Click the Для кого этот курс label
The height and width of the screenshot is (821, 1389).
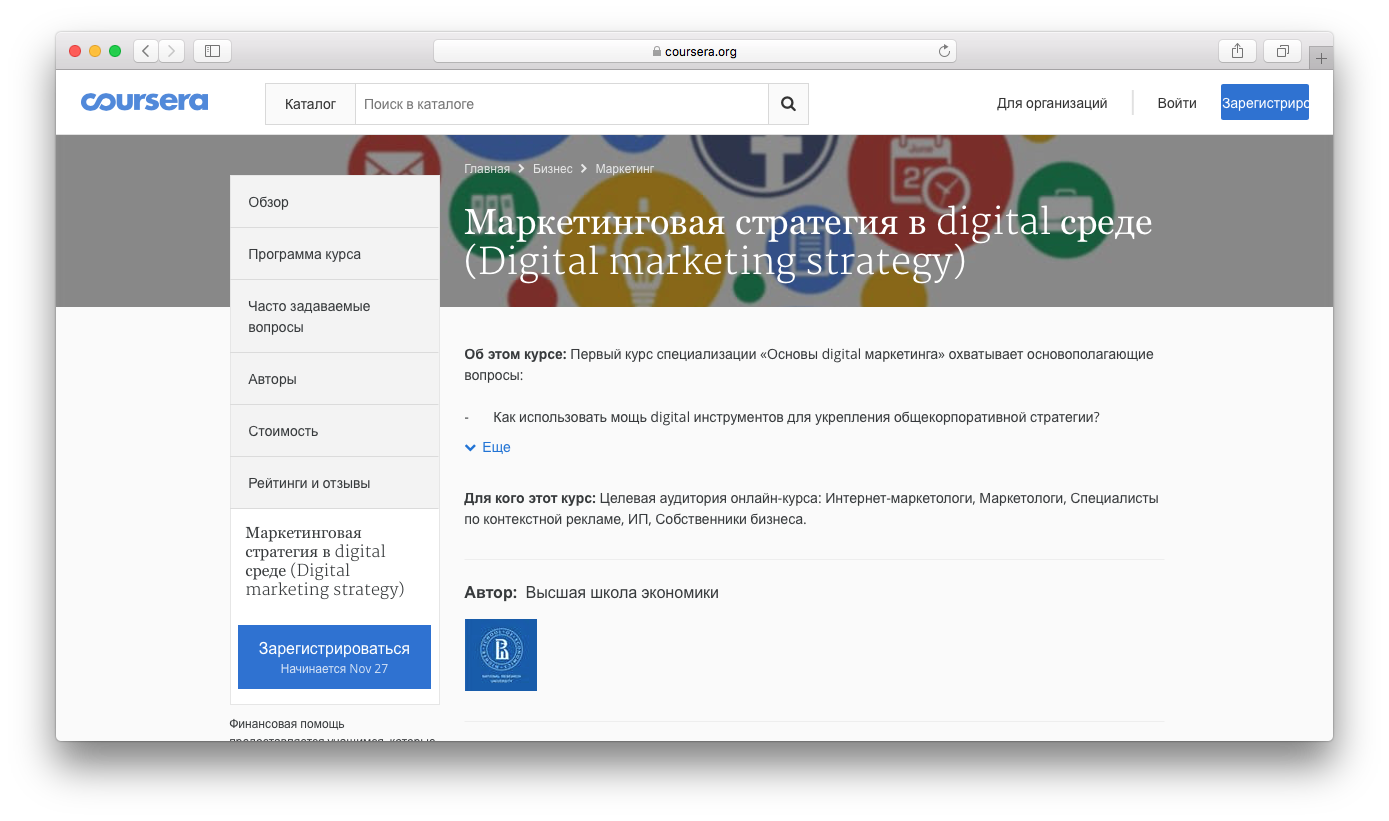click(x=530, y=498)
